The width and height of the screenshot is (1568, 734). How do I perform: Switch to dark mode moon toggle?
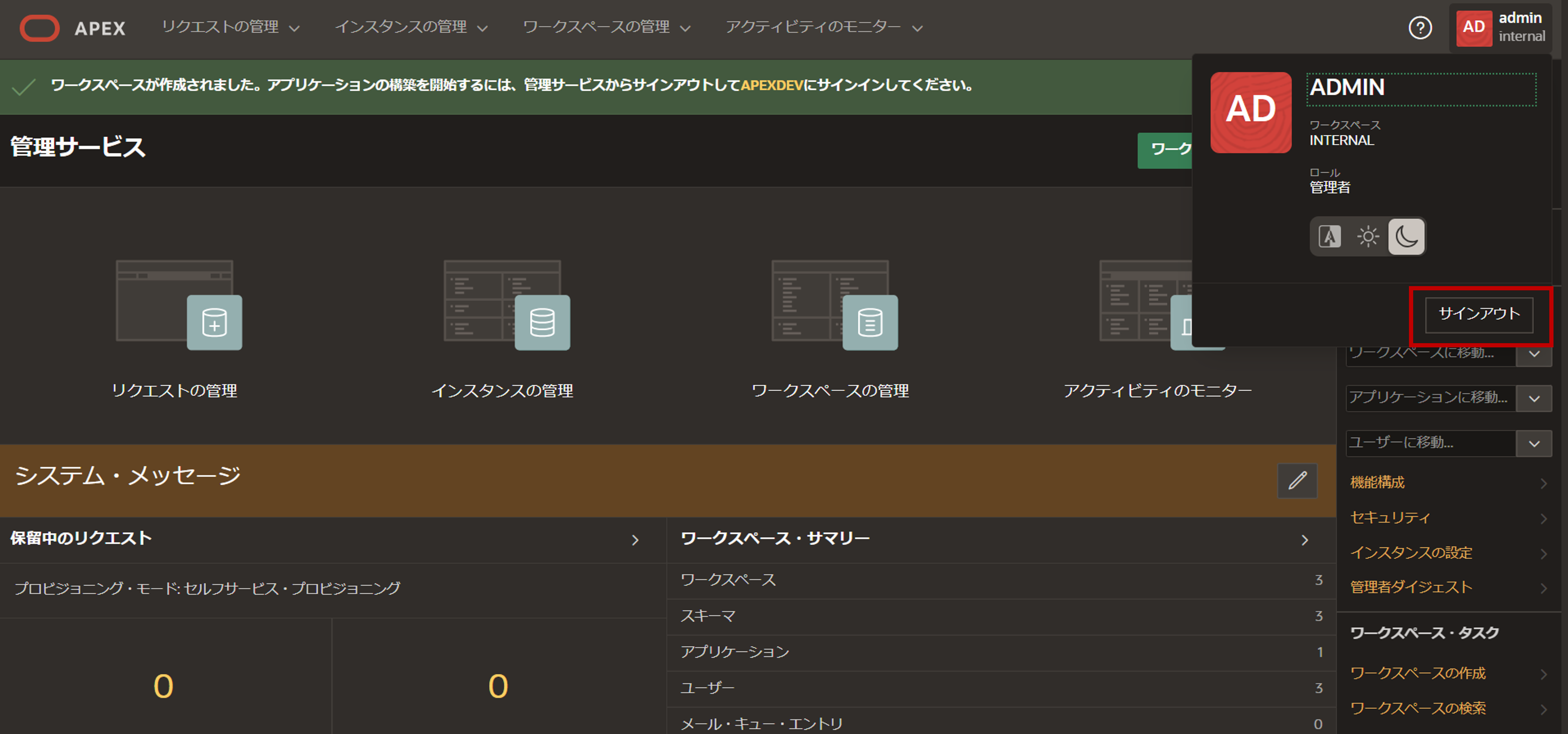pyautogui.click(x=1406, y=237)
